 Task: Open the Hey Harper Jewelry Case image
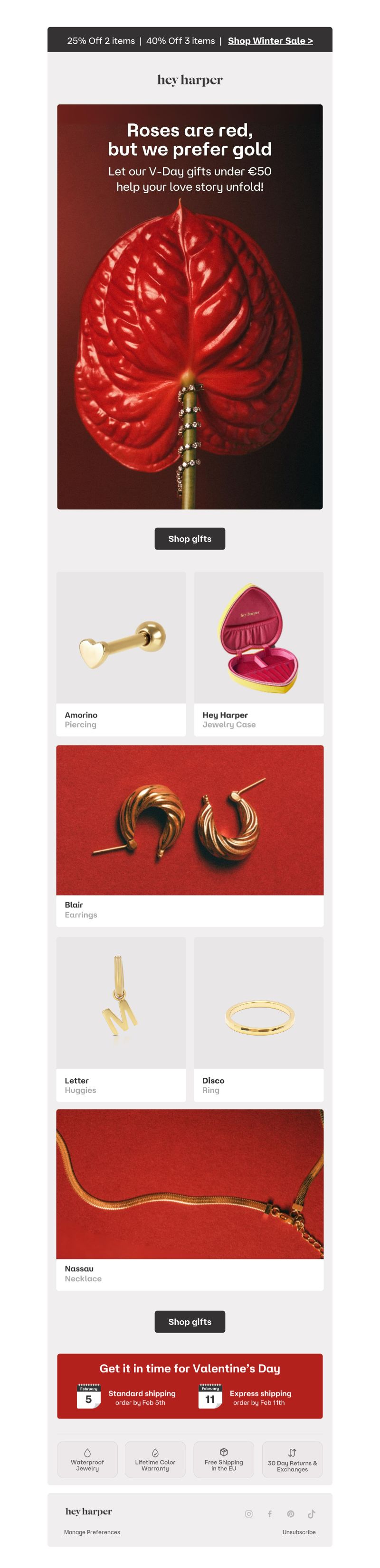(259, 637)
